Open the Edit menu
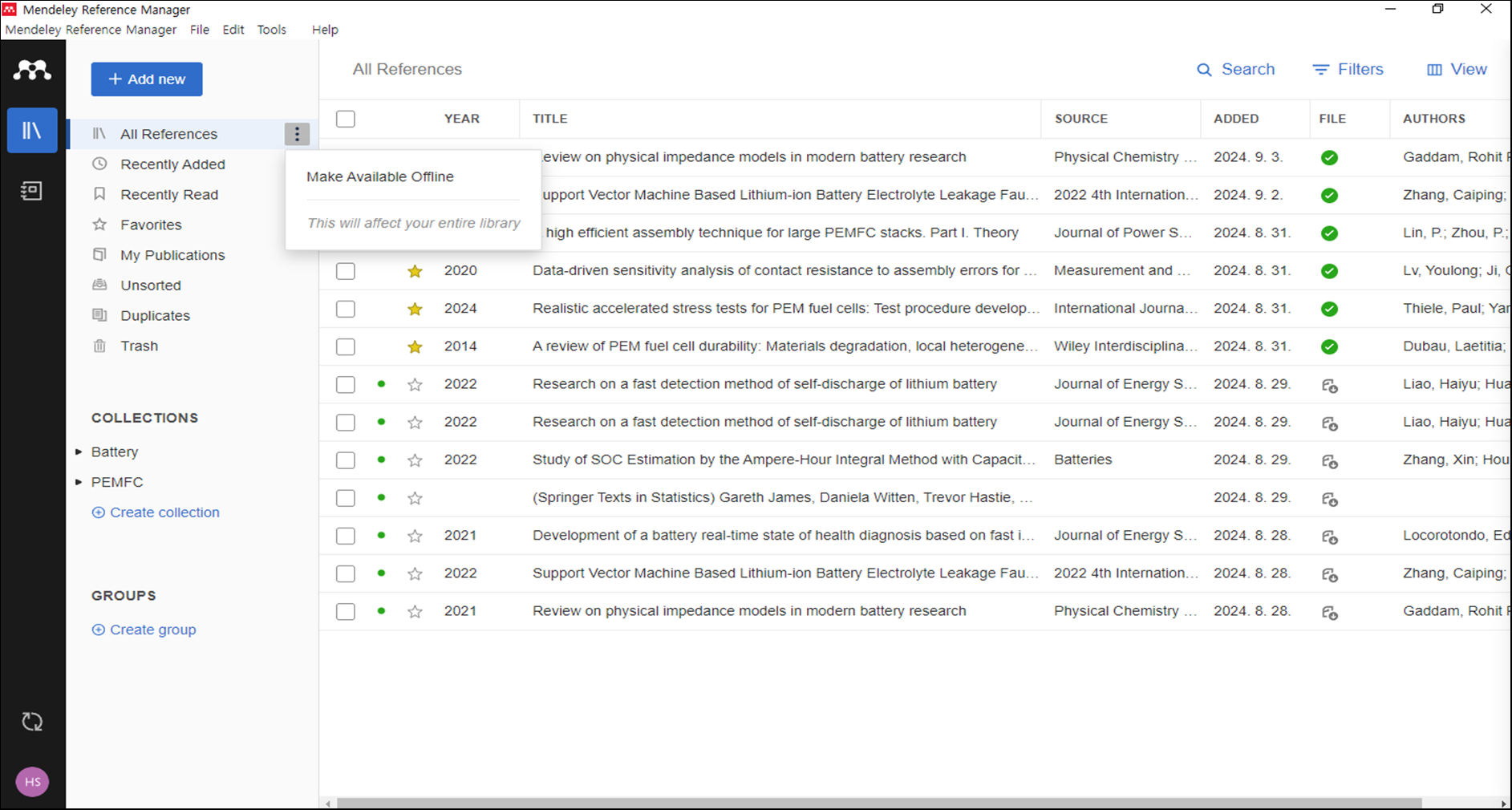Screen dimensions: 1512x810 pyautogui.click(x=233, y=30)
